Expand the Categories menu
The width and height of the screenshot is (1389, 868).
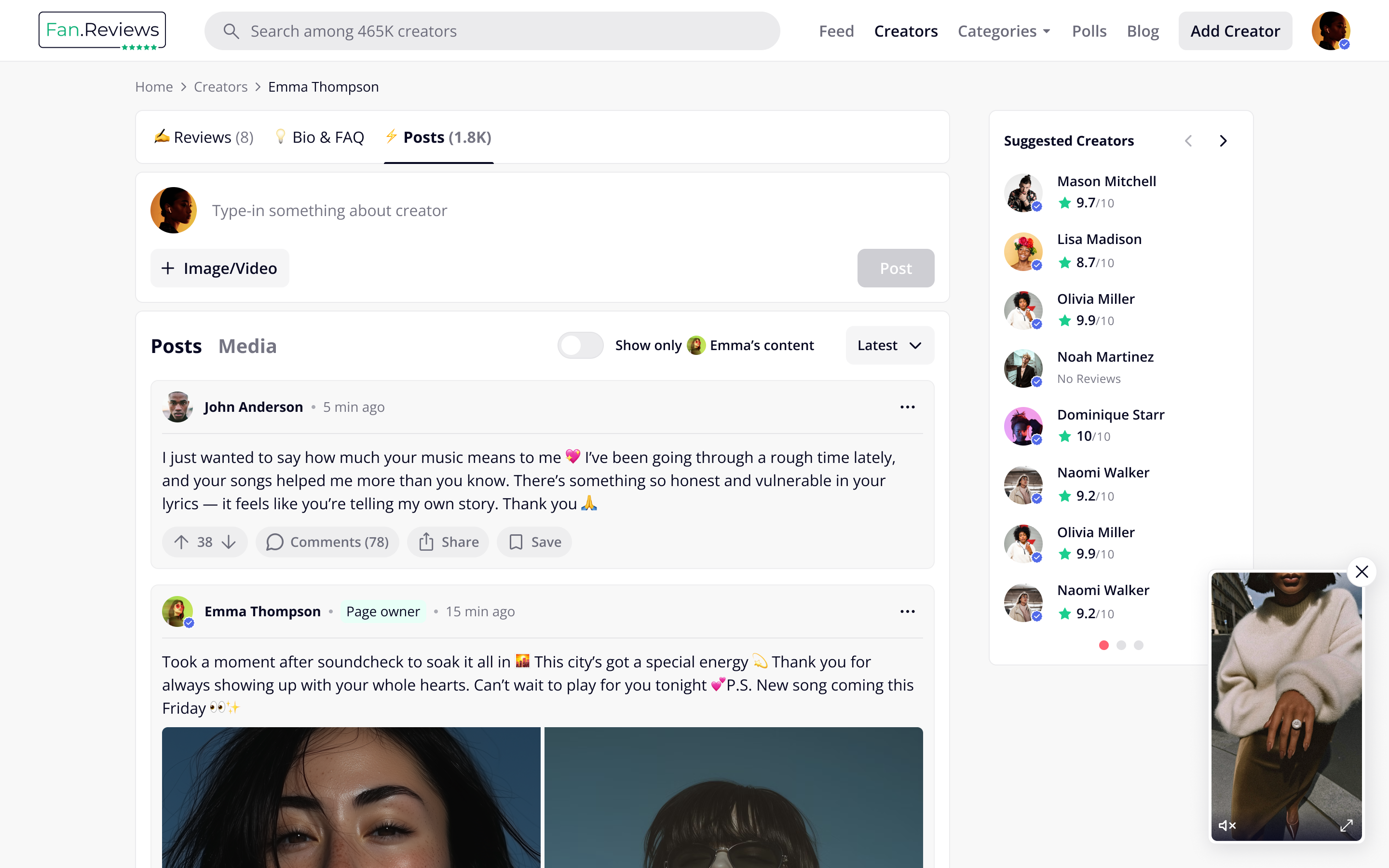[1004, 31]
